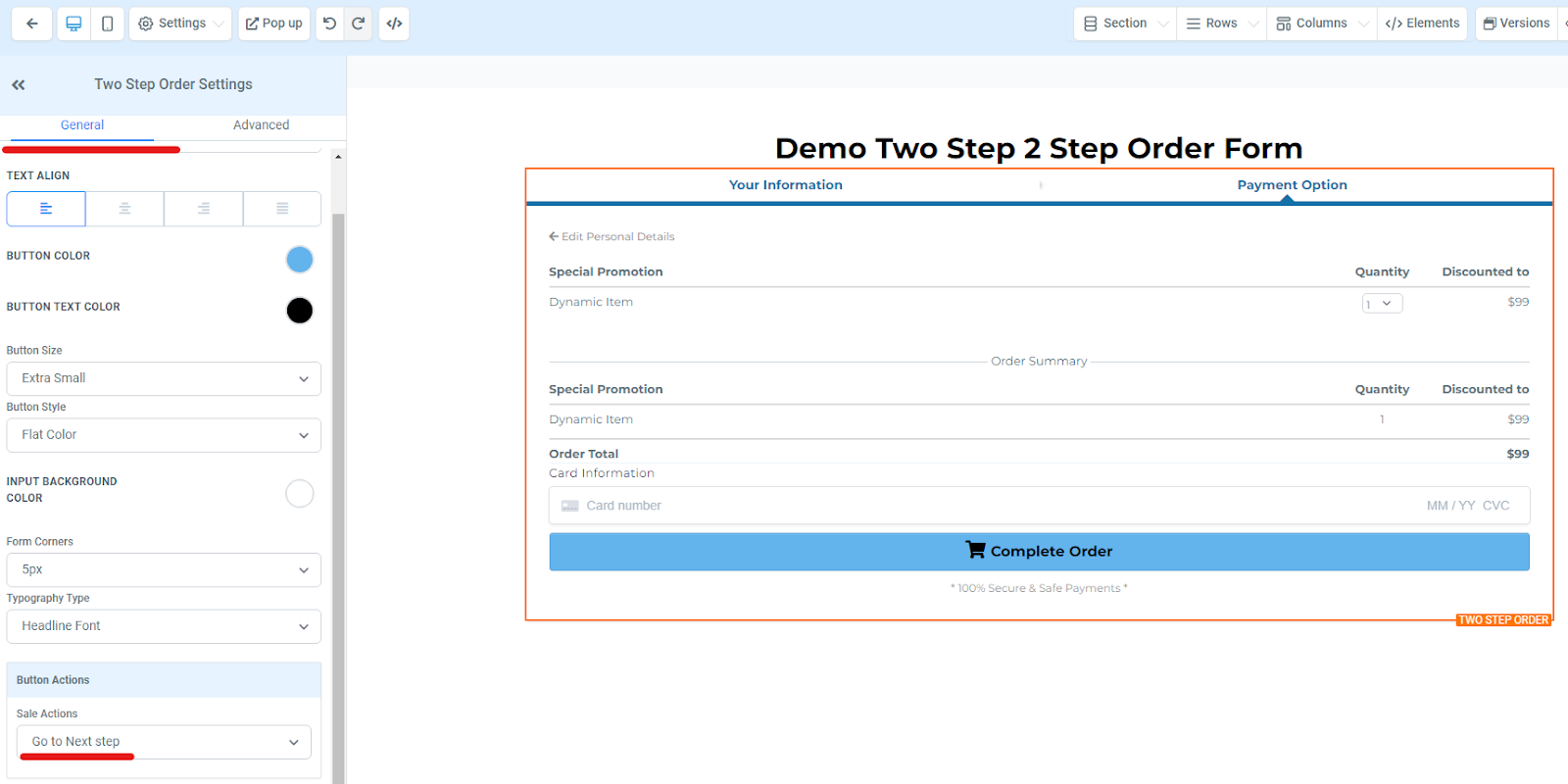1568x784 pixels.
Task: Switch to desktop view icon
Action: click(73, 24)
